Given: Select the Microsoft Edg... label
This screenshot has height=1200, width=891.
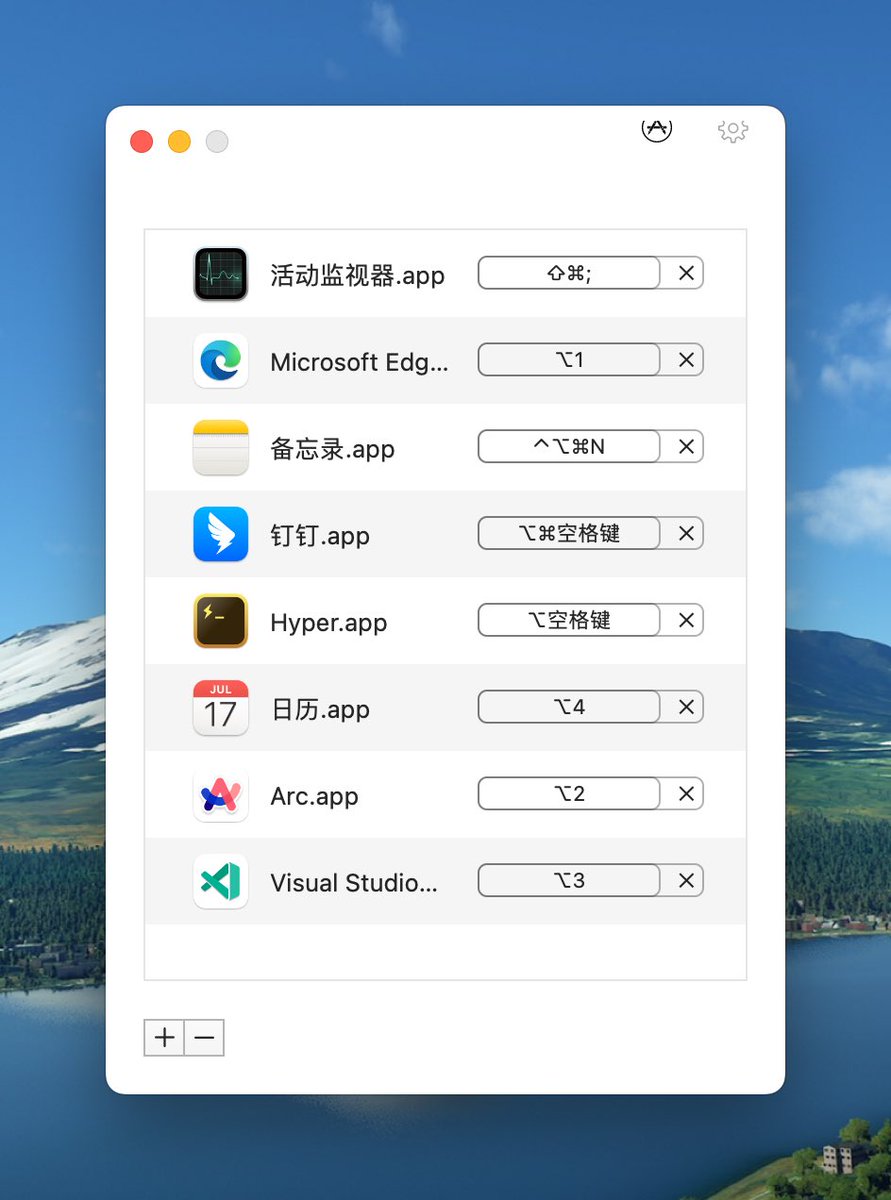Looking at the screenshot, I should (x=359, y=362).
